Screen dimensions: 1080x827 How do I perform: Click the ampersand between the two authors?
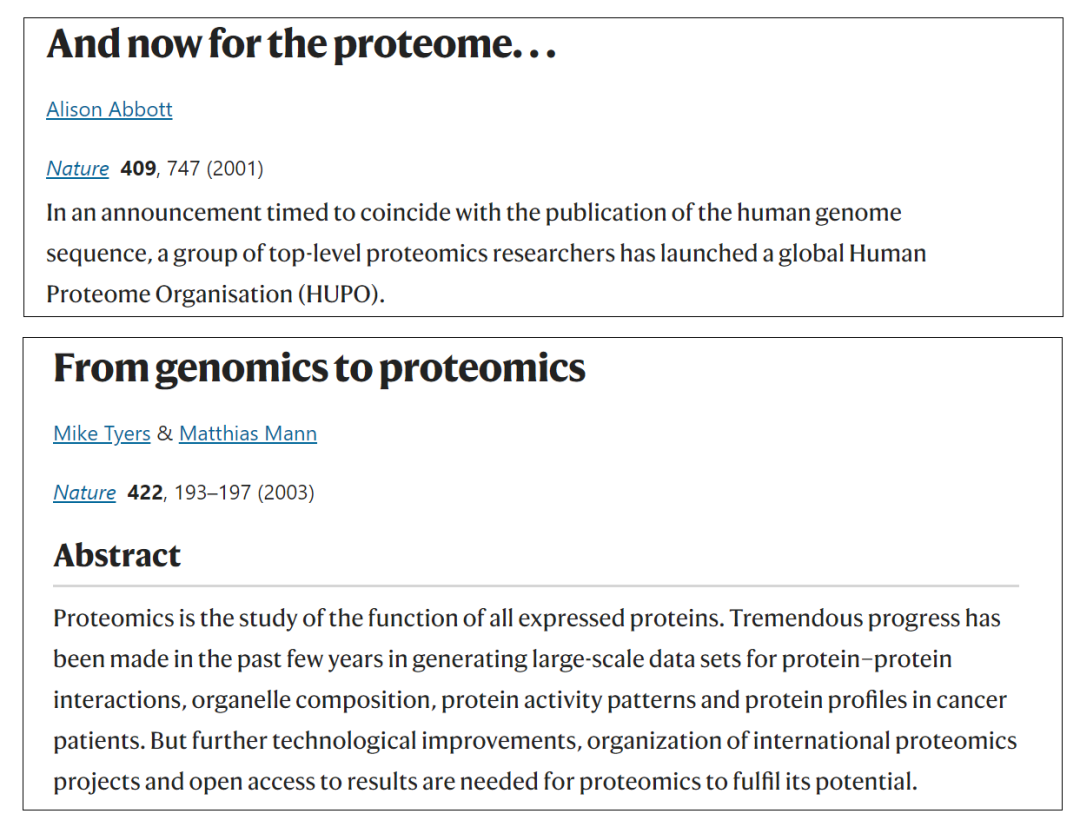point(165,434)
